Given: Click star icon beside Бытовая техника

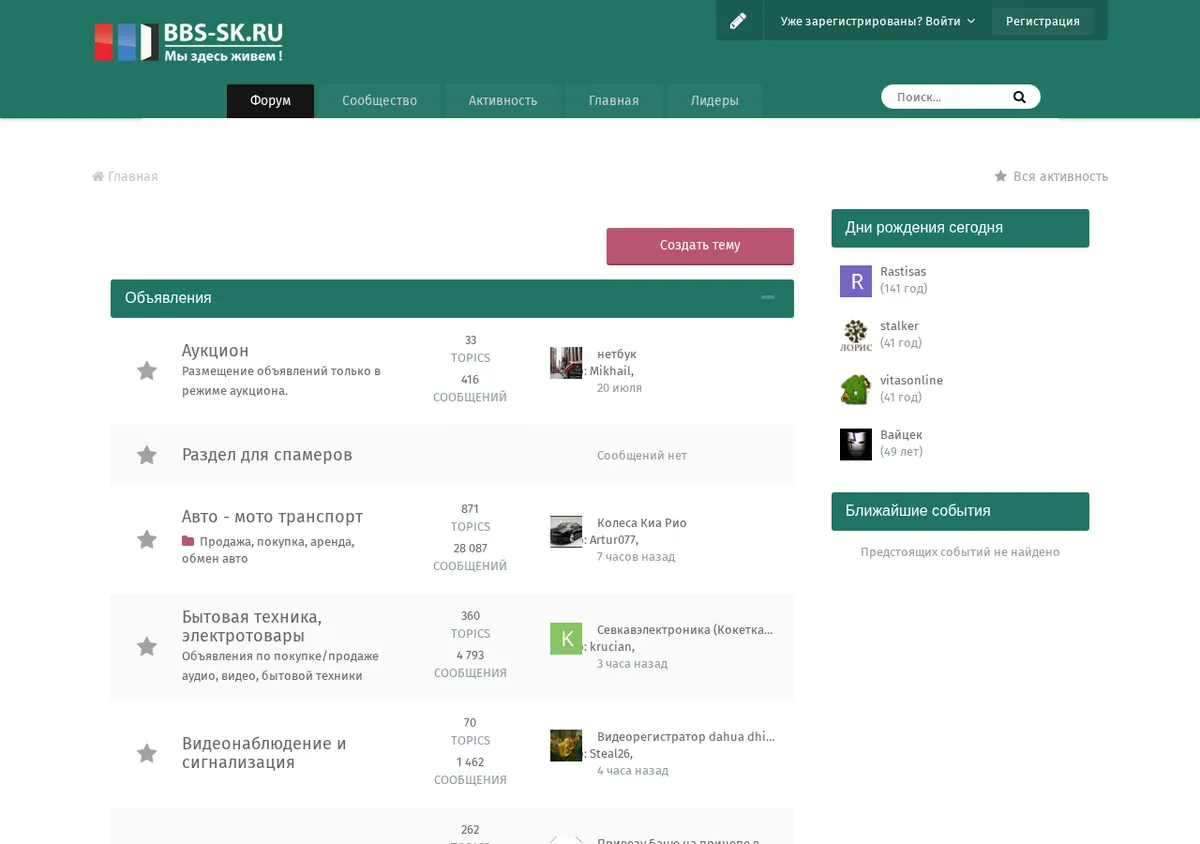Looking at the screenshot, I should click(x=147, y=647).
